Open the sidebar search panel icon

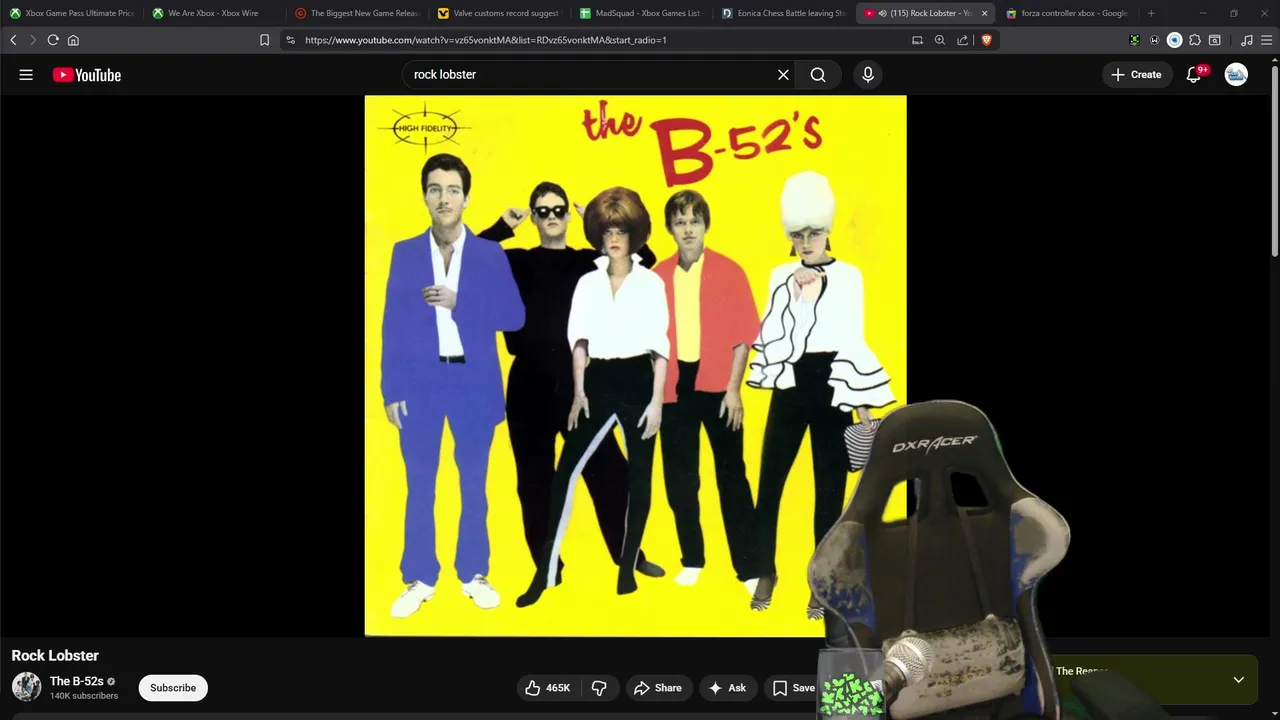pyautogui.click(x=1214, y=40)
